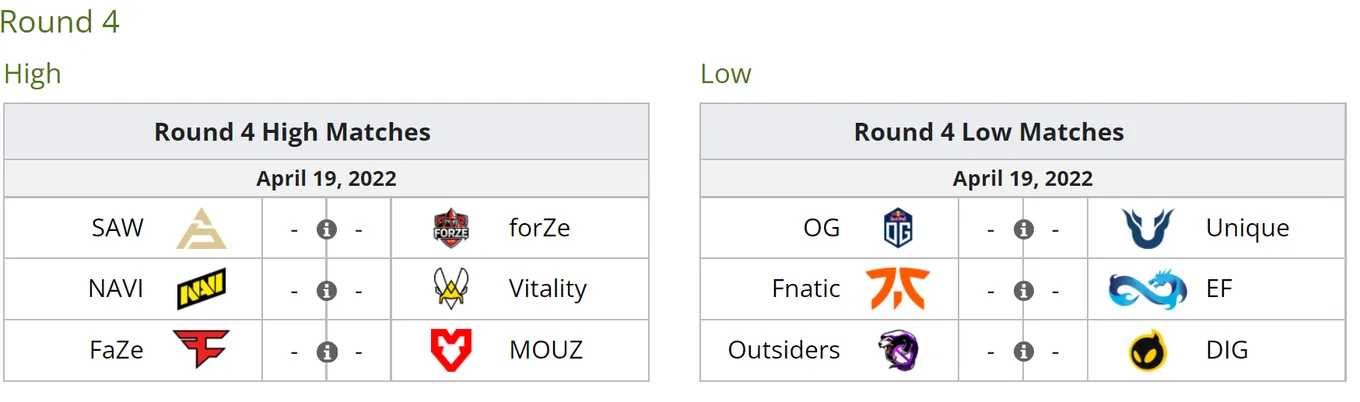Click the Unique team logo

(x=1147, y=229)
